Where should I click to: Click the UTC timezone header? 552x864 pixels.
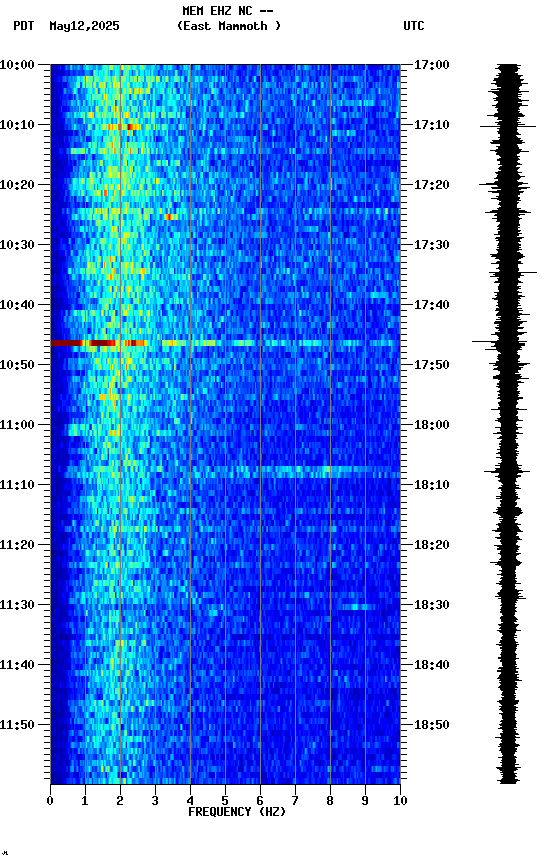pos(414,26)
